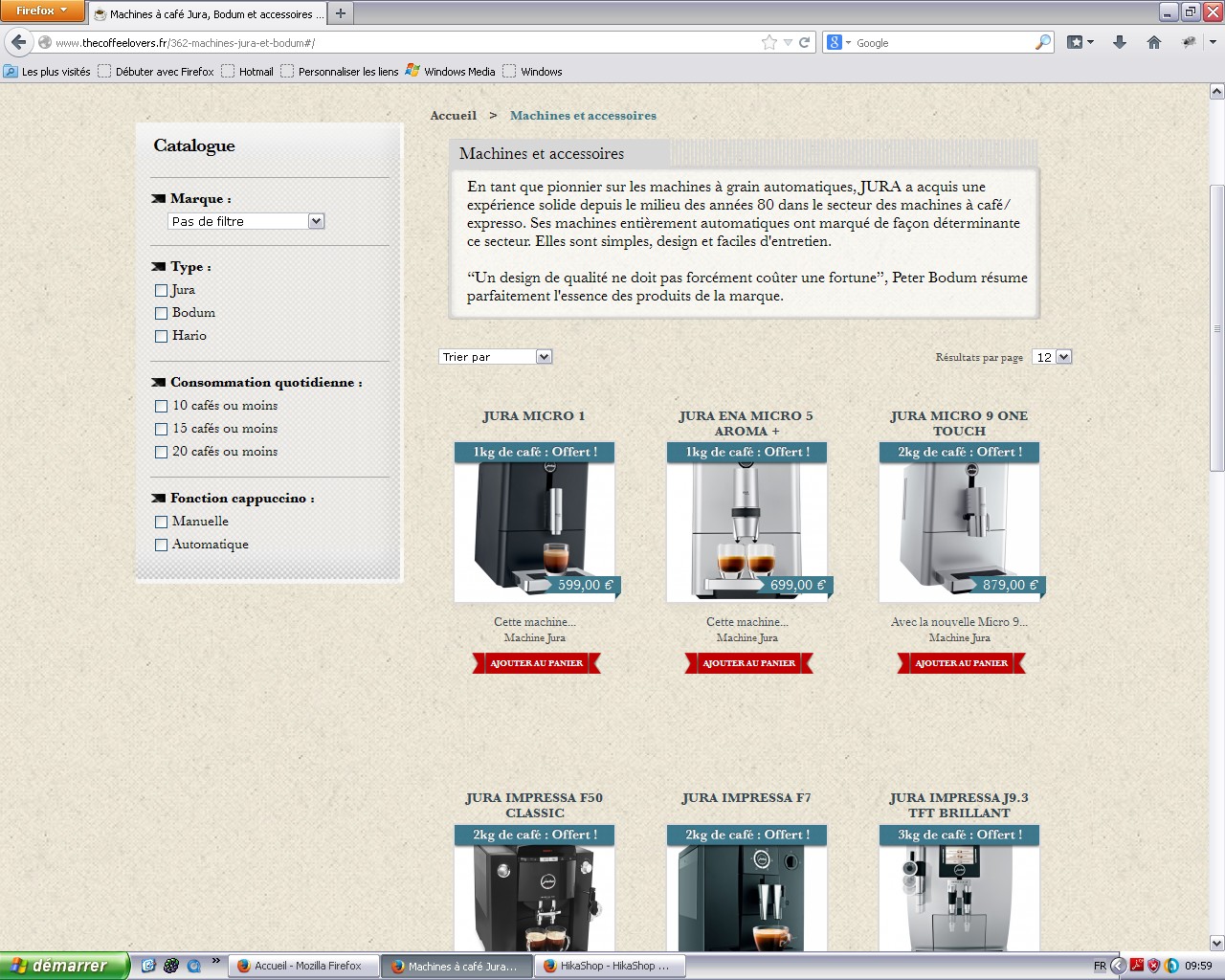Tick the Bodum type checkbox

point(161,313)
